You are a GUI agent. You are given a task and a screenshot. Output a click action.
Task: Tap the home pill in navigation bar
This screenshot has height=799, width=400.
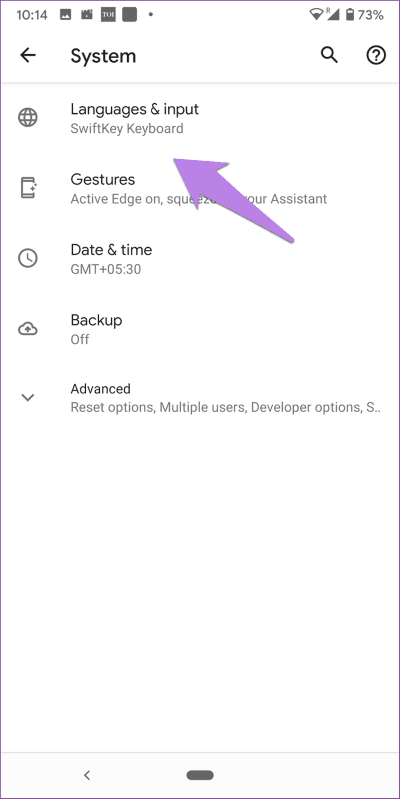click(200, 775)
